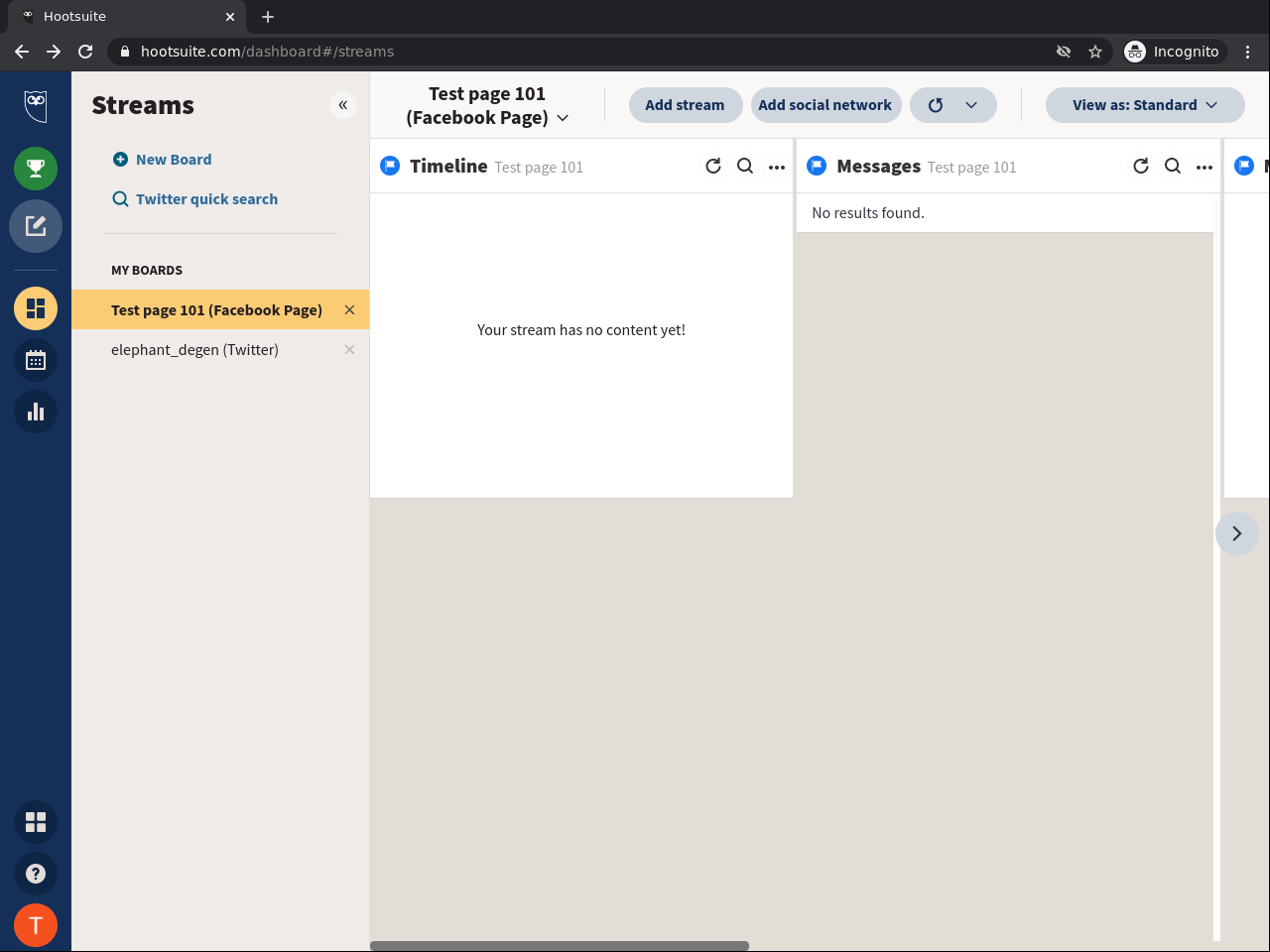The height and width of the screenshot is (952, 1270).
Task: Select the Test page 101 (Facebook Page) board
Action: 216,310
